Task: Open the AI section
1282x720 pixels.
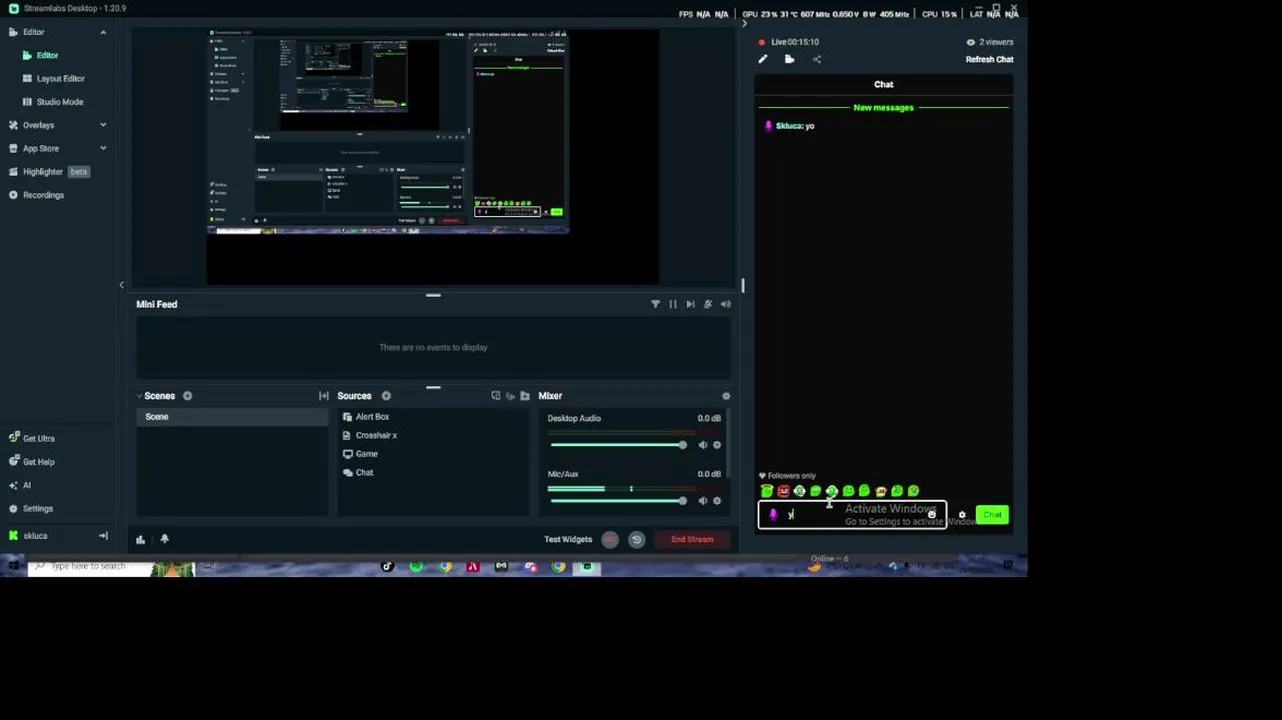Action: click(x=20, y=485)
